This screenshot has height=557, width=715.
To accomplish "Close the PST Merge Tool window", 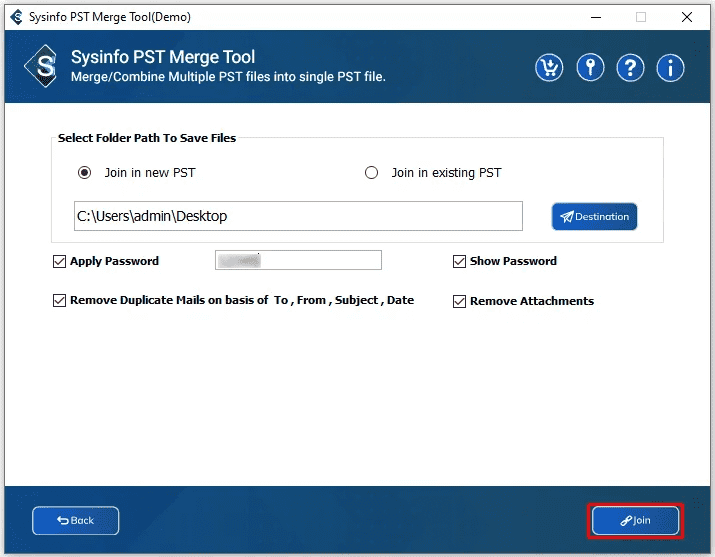I will (687, 17).
